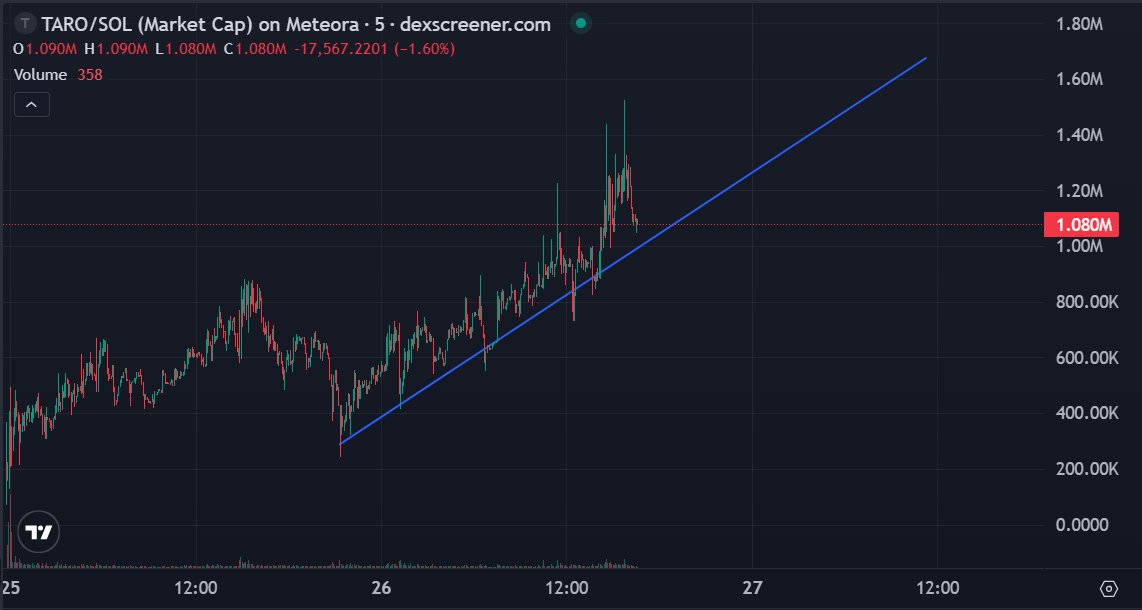Click the 800.00K price axis label
Viewport: 1142px width, 610px height.
pyautogui.click(x=1087, y=301)
